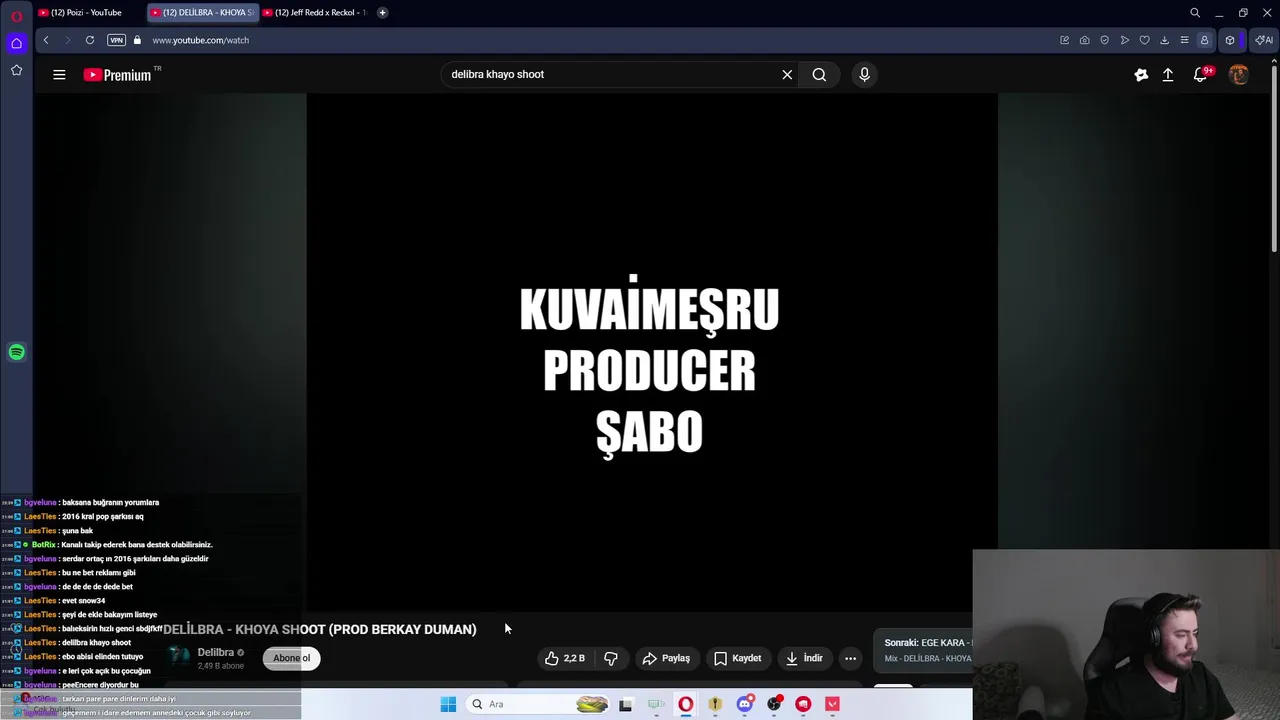The image size is (1280, 720).
Task: Select the DELİLBRA - KHOYA browser tab
Action: point(203,12)
